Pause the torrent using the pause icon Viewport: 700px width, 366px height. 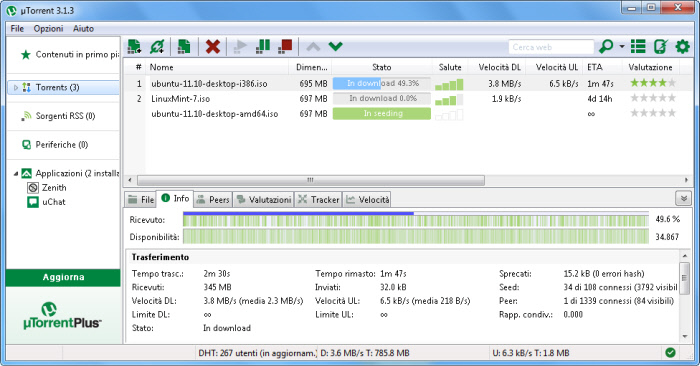[263, 46]
